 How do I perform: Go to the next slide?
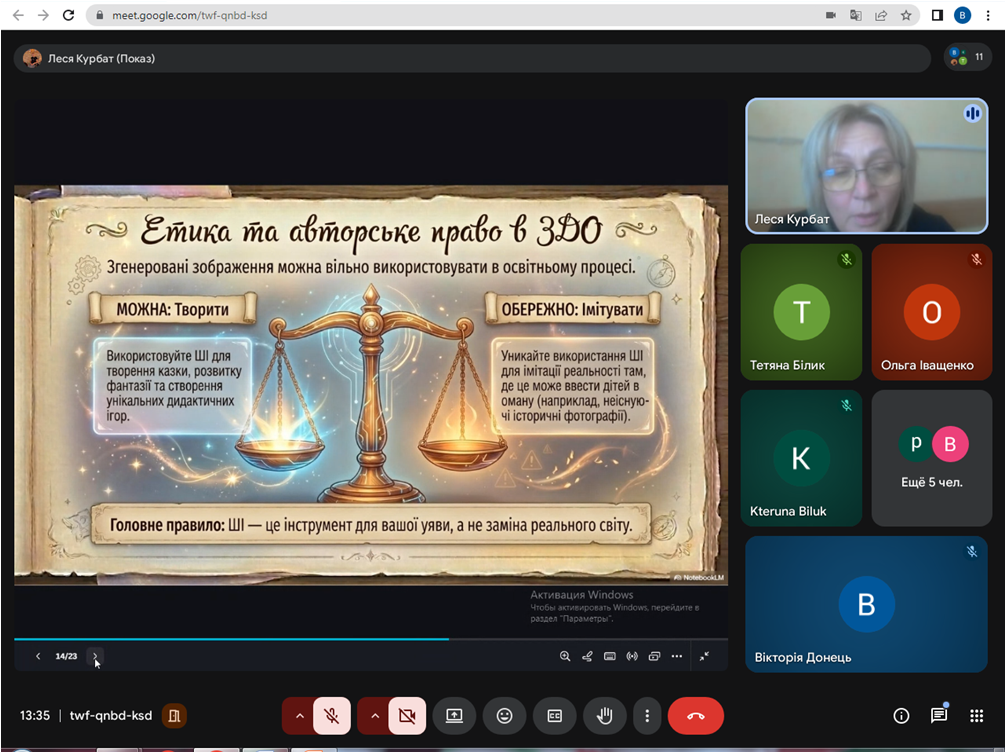click(95, 657)
